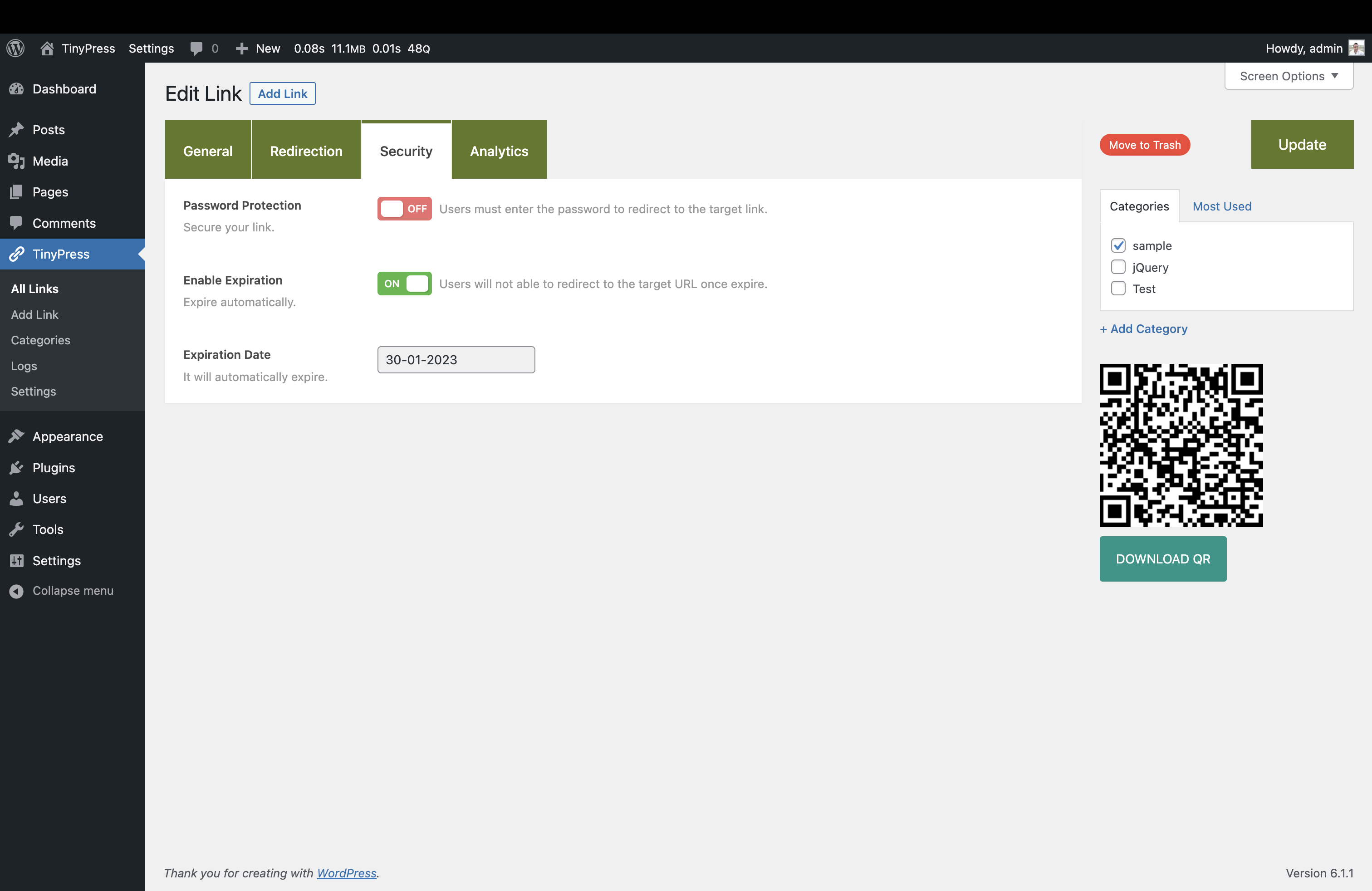Open the Howdy, admin account menu
This screenshot has width=1372, height=891.
click(1314, 49)
